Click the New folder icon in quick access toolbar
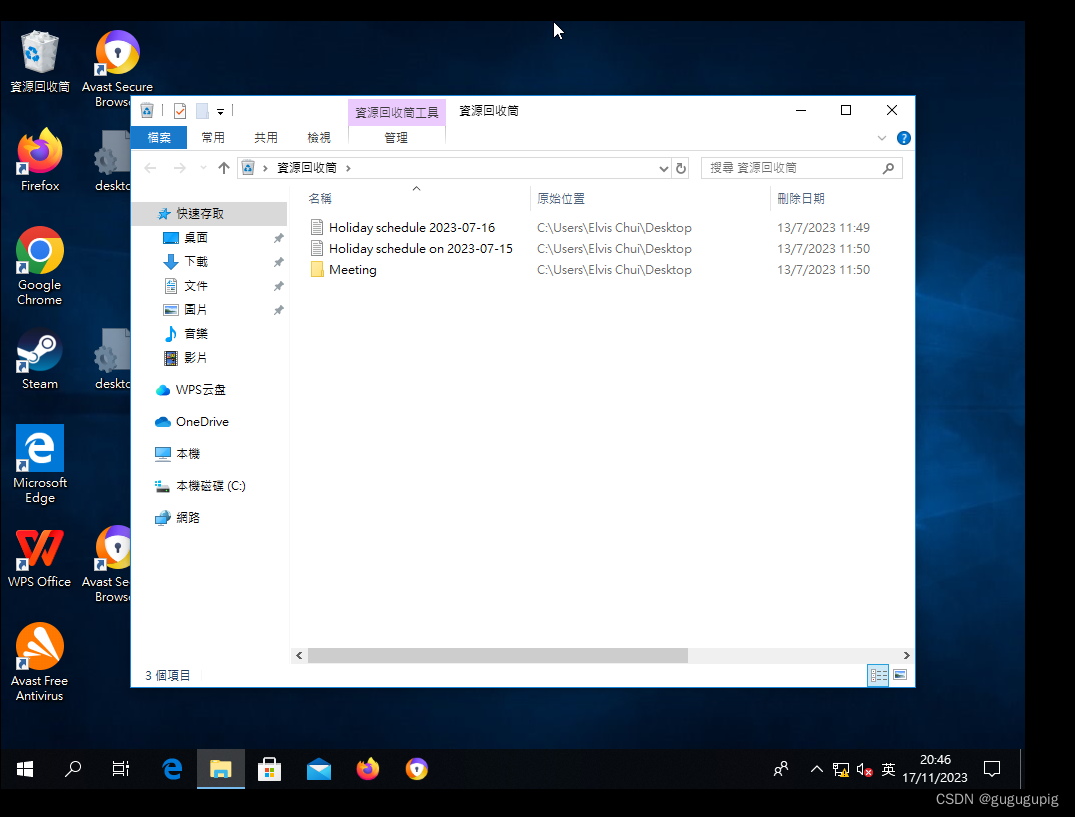1075x817 pixels. 202,110
